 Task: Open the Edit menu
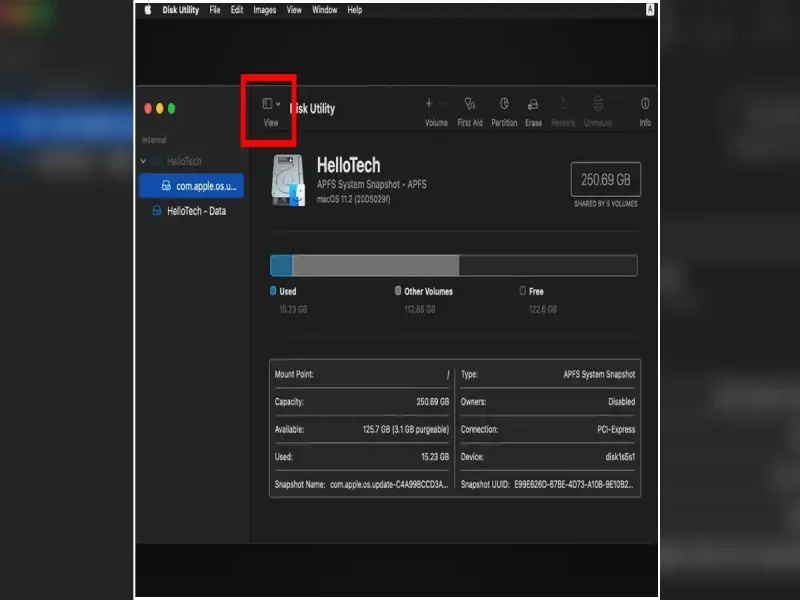pos(237,10)
